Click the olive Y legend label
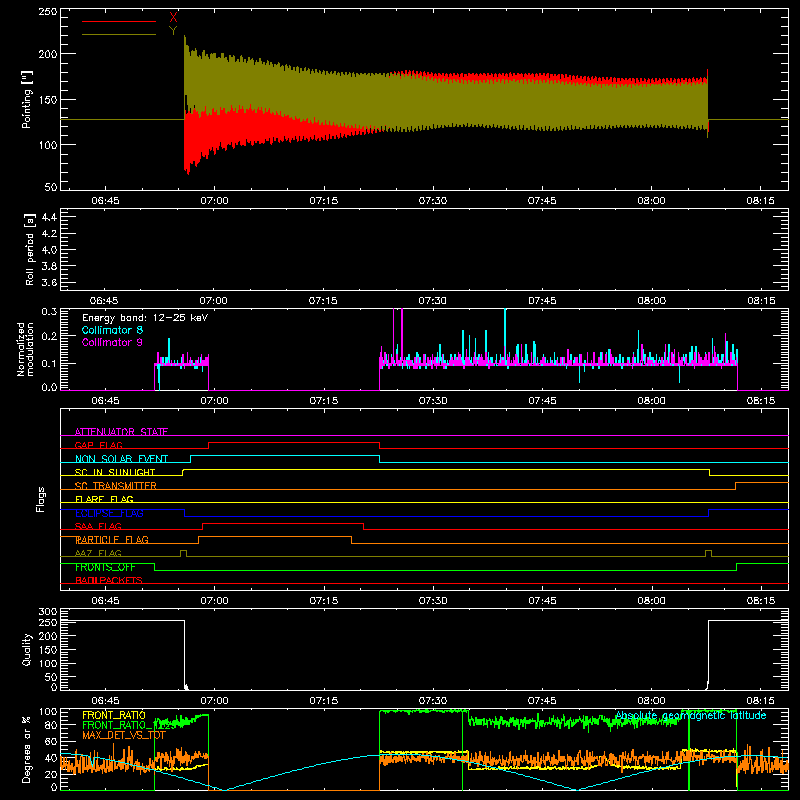Image resolution: width=800 pixels, height=800 pixels. click(x=173, y=31)
